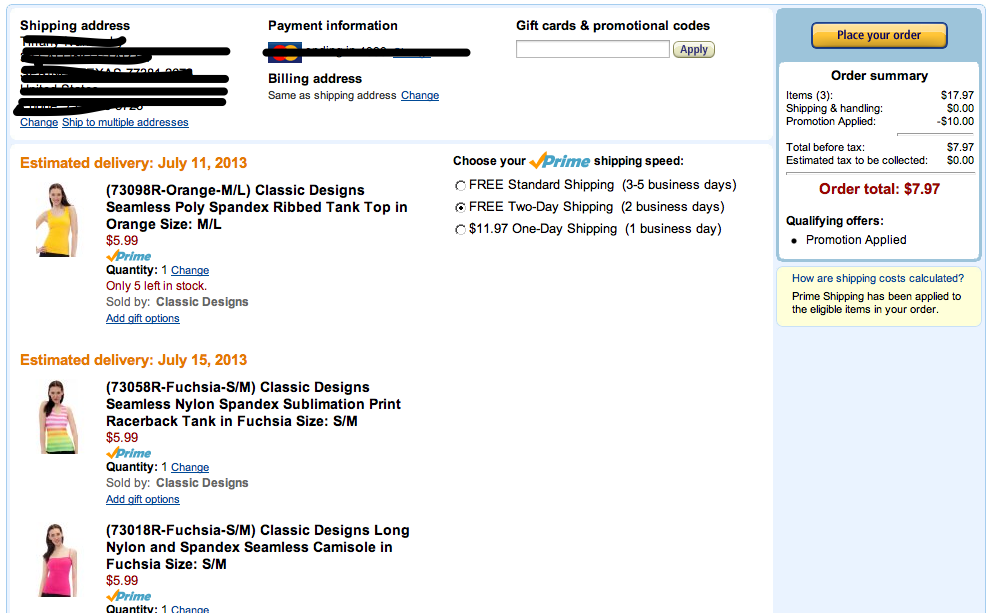This screenshot has height=613, width=1001.
Task: Click Ship to multiple addresses link
Action: (x=125, y=122)
